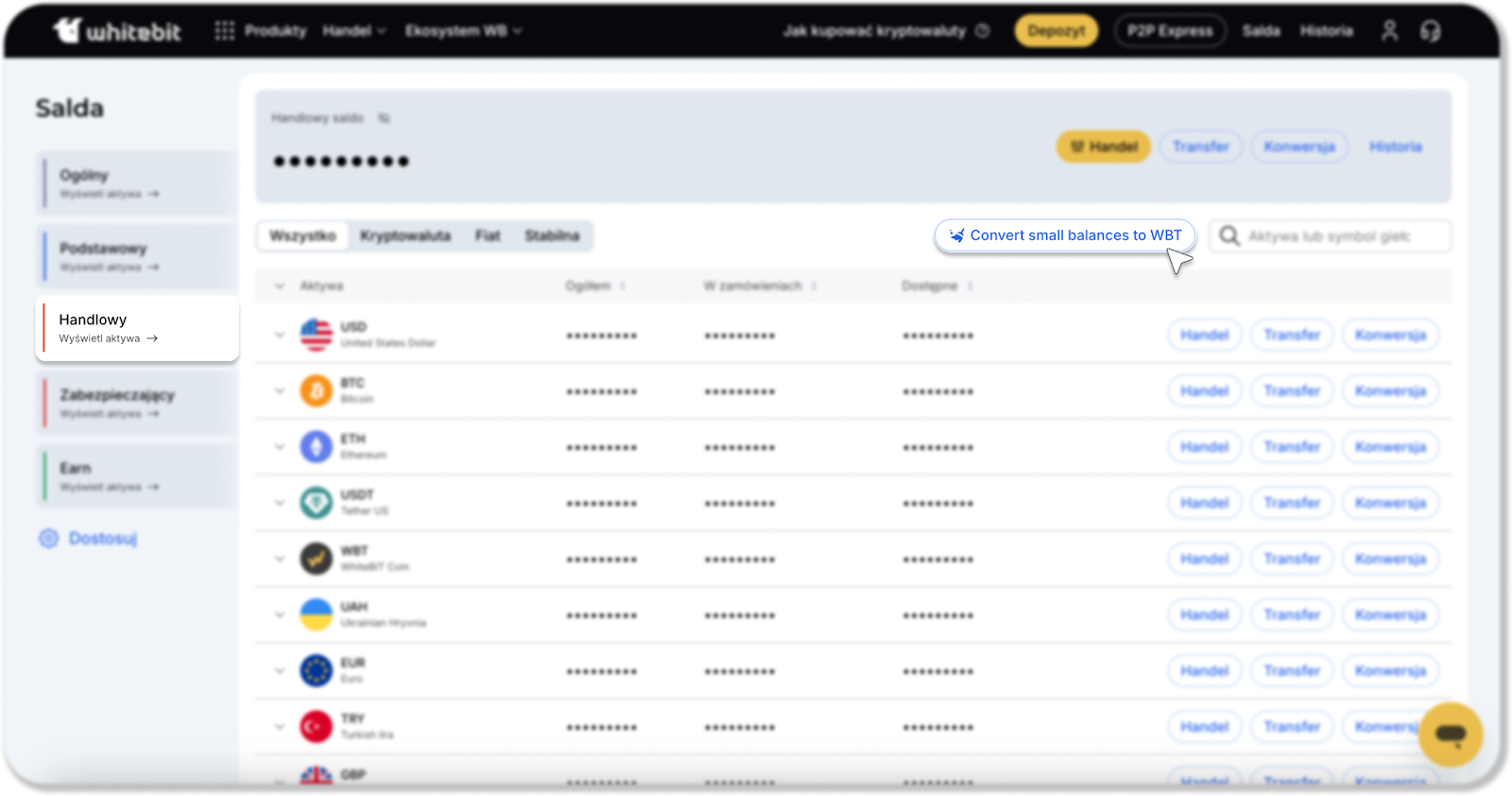The image size is (1512, 796).
Task: Toggle balance visibility next to Handlowy saldo
Action: point(384,118)
